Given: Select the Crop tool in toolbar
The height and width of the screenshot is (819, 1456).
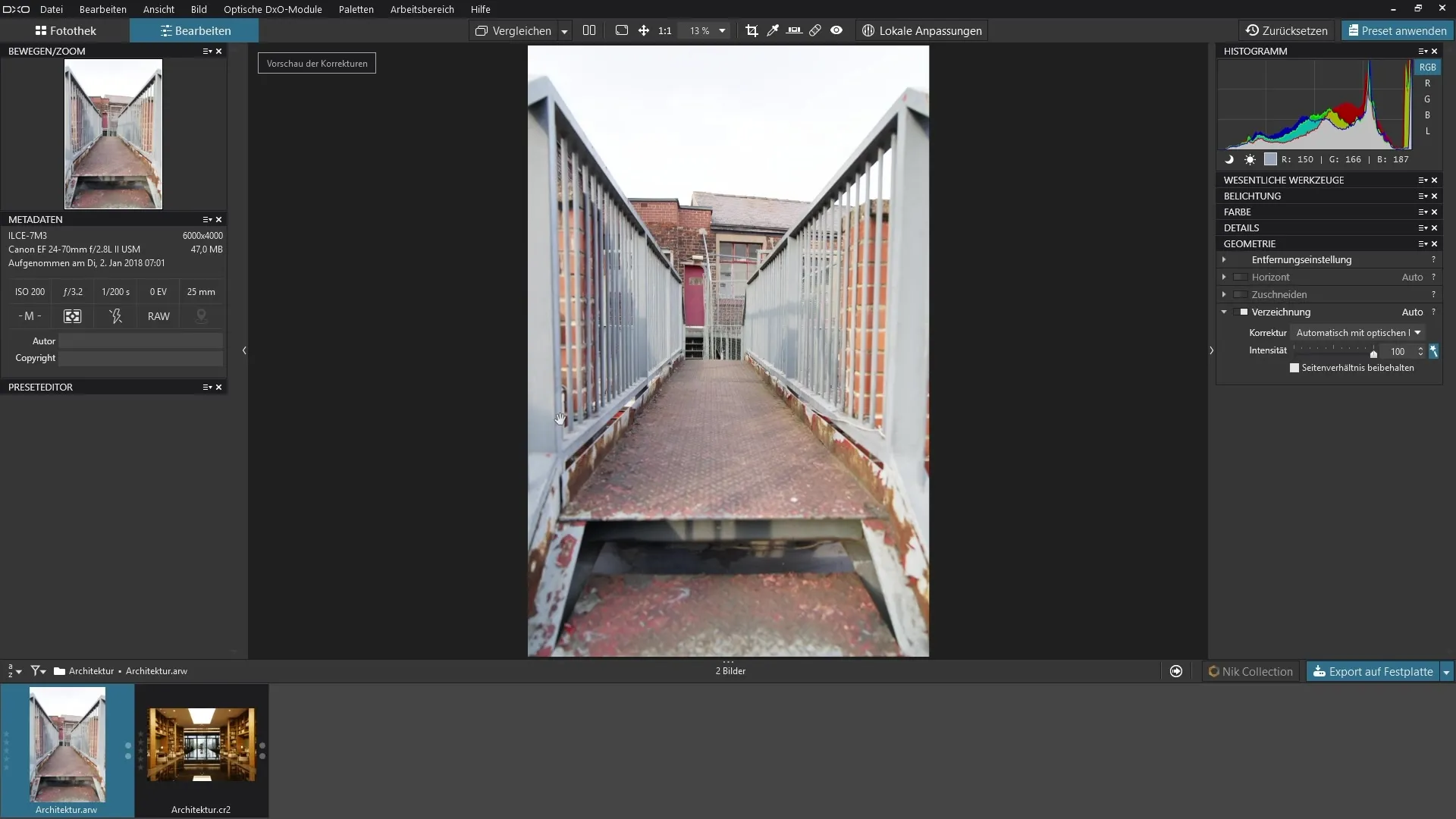Looking at the screenshot, I should coord(752,30).
